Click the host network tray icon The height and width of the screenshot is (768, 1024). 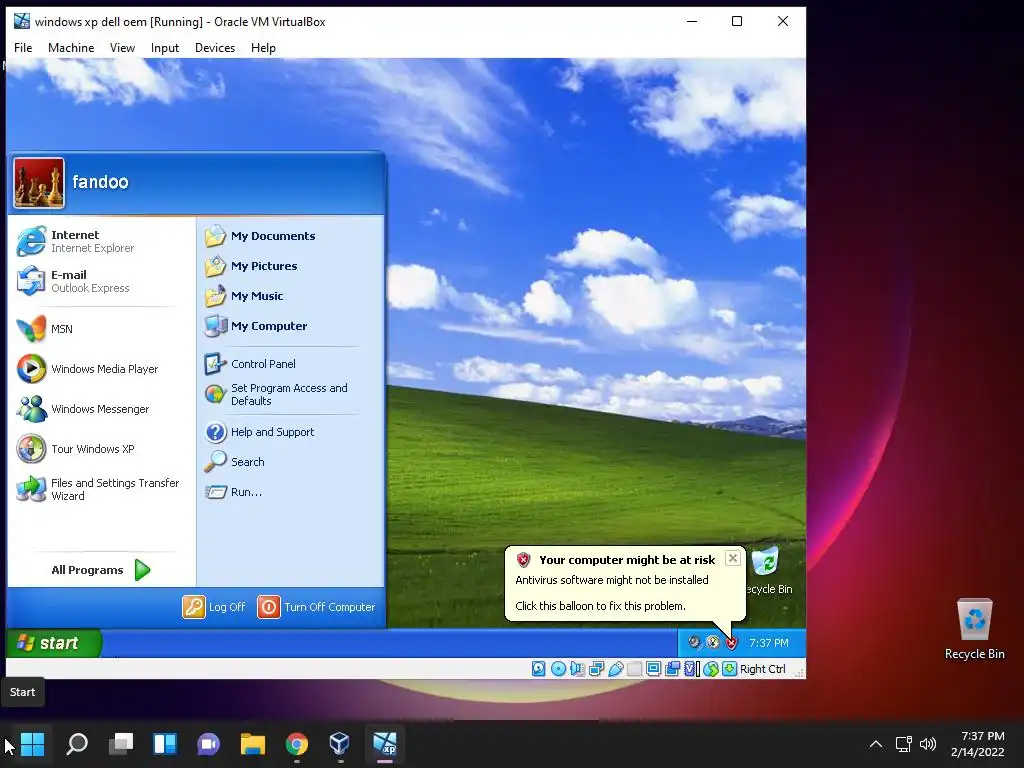pos(903,744)
